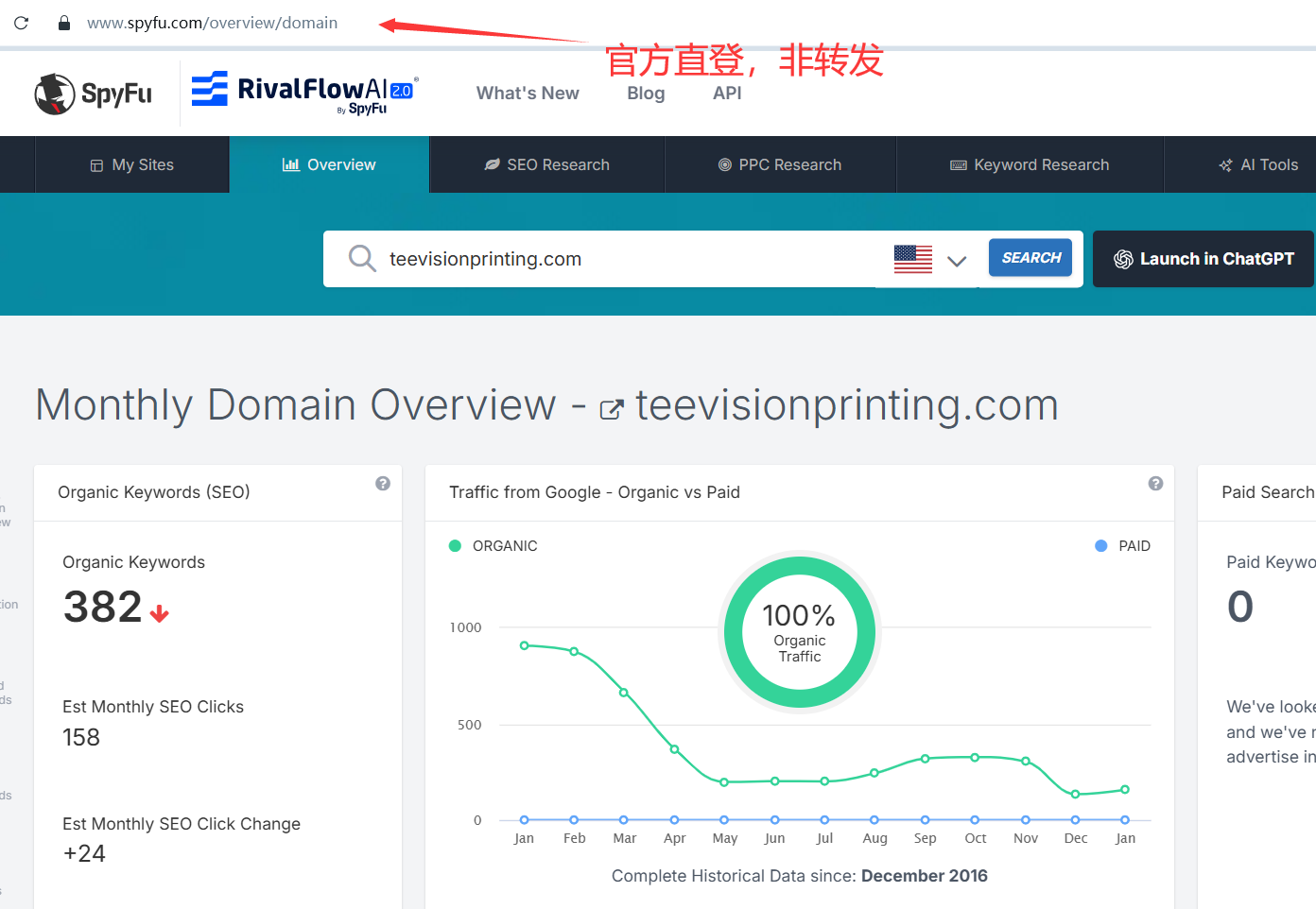Go to Keyword Research tab
The image size is (1316, 909).
(1030, 164)
